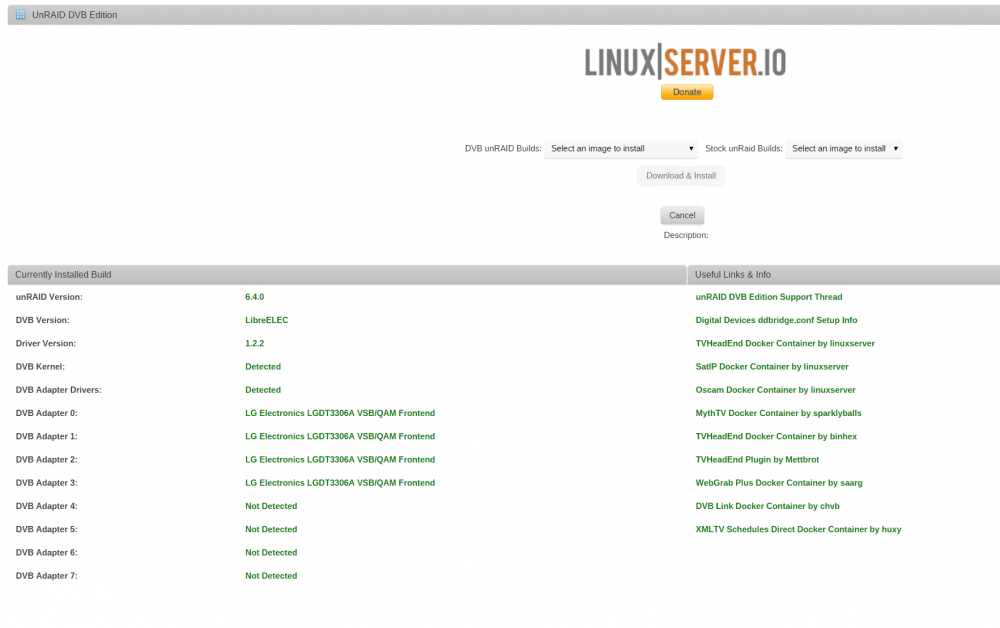
Task: Open the DVB unRAID Builds dropdown
Action: point(621,149)
